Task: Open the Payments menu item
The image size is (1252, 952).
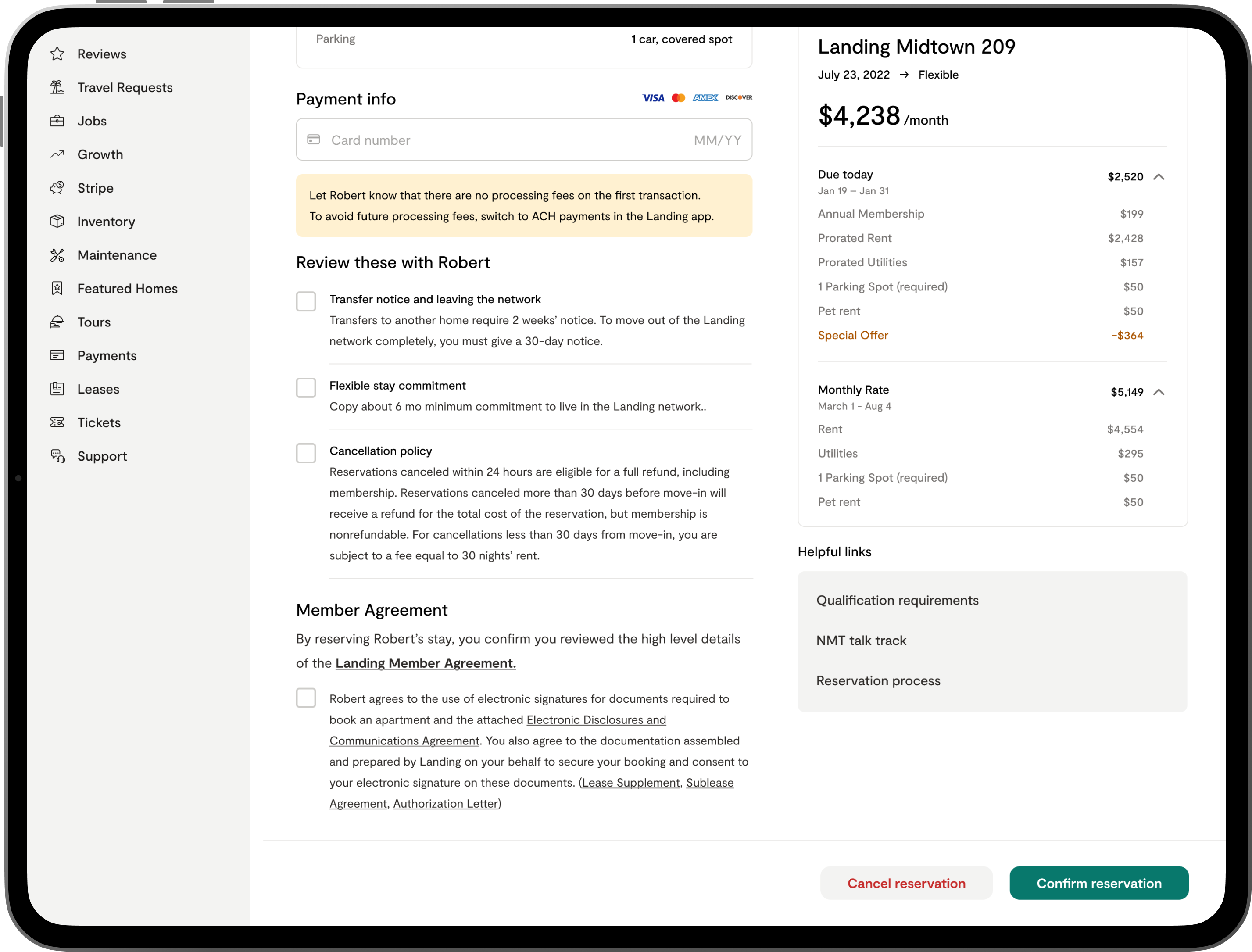Action: (x=107, y=355)
